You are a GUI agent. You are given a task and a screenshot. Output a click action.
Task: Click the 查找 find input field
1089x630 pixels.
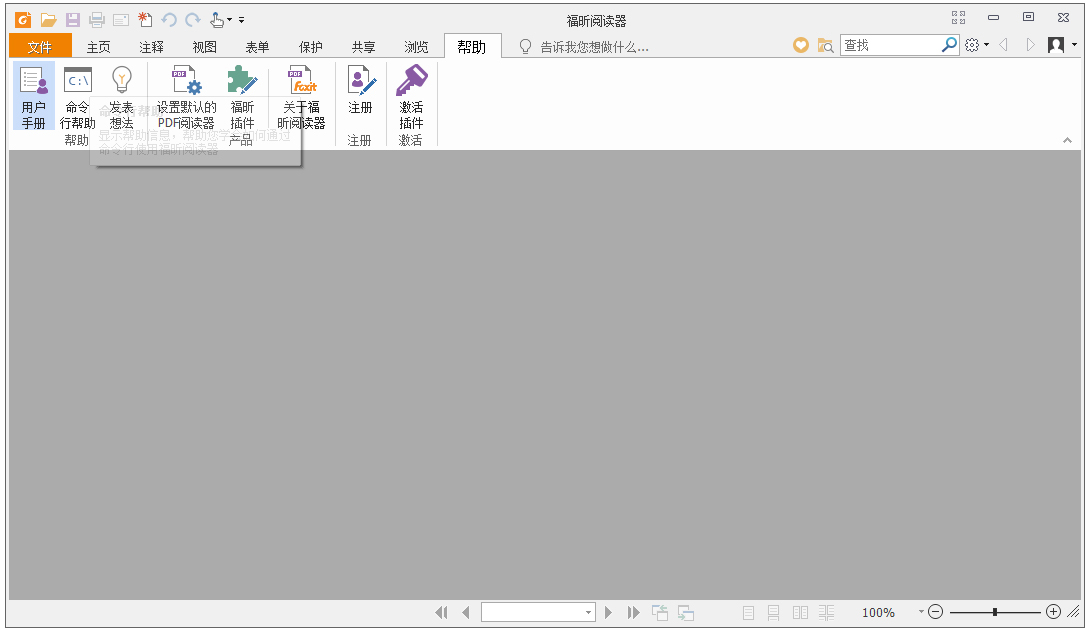click(890, 45)
